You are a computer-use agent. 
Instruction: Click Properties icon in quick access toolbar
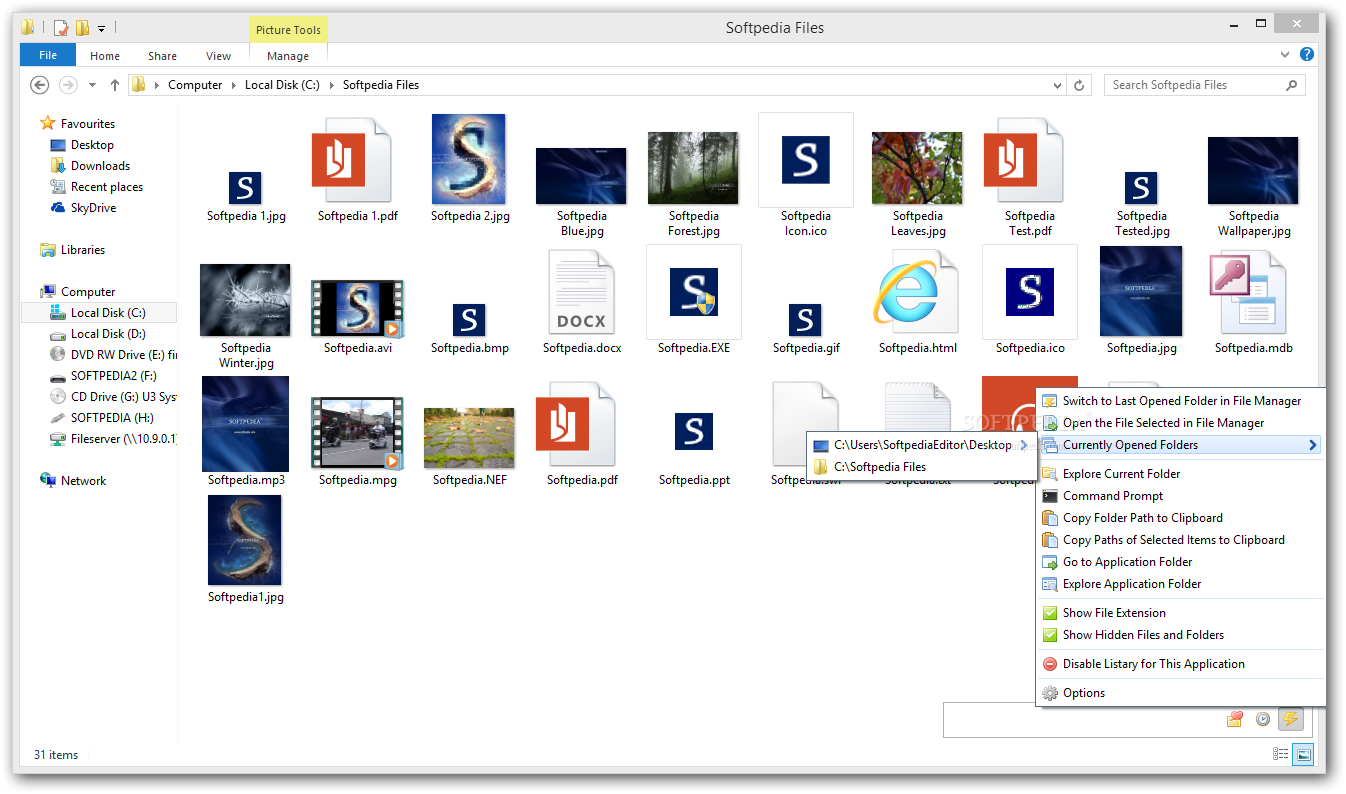(x=61, y=28)
